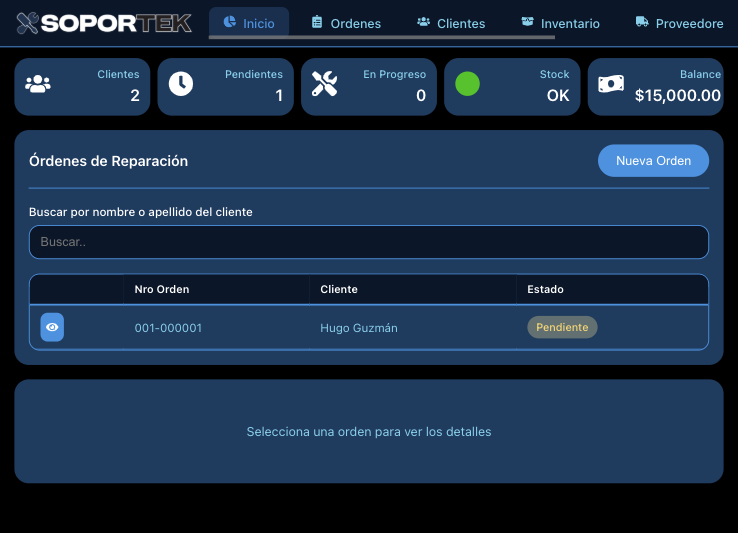Screen dimensions: 738x533
Task: Click the Pendiente status badge
Action: [x=562, y=327]
